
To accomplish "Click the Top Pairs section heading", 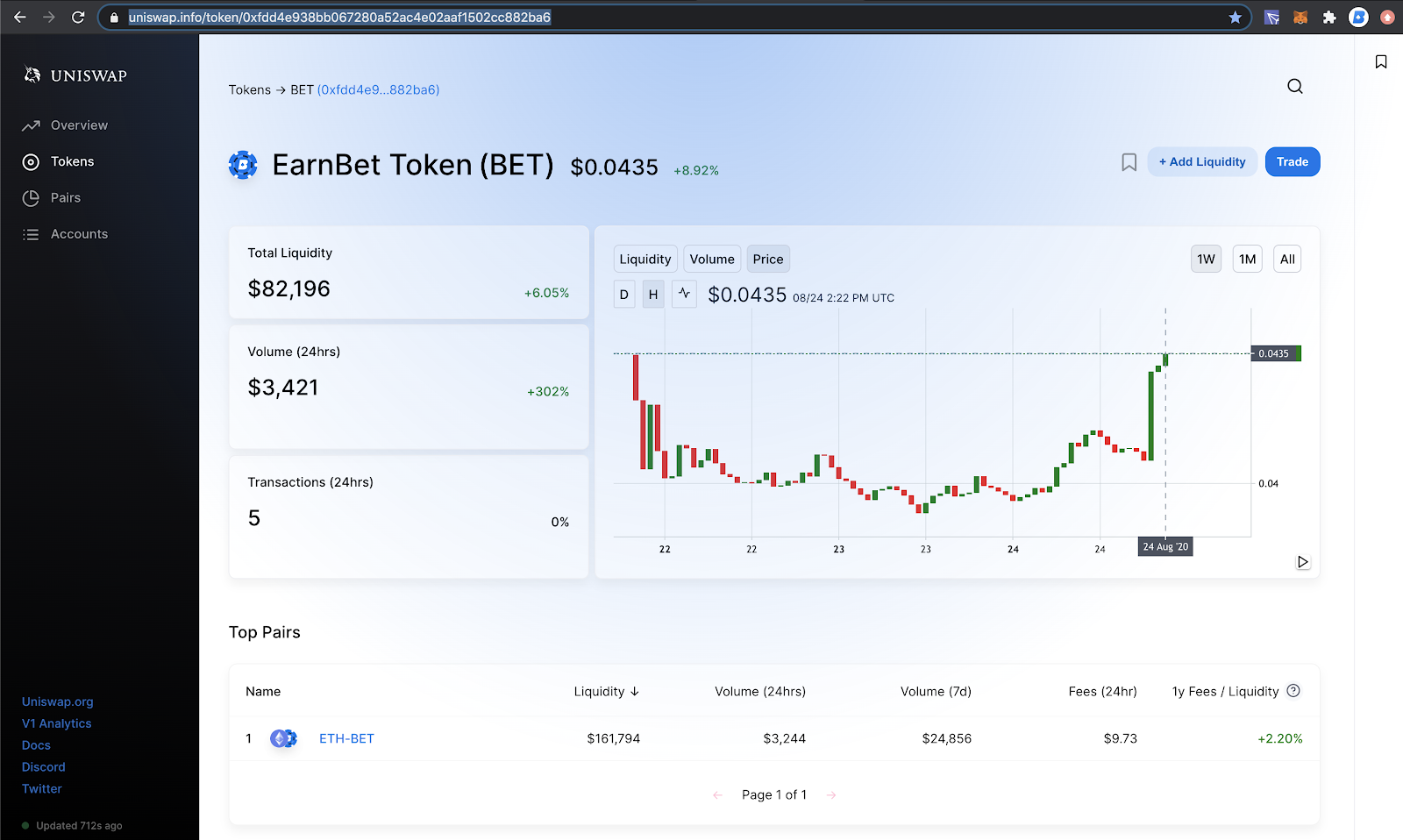I will pyautogui.click(x=265, y=632).
